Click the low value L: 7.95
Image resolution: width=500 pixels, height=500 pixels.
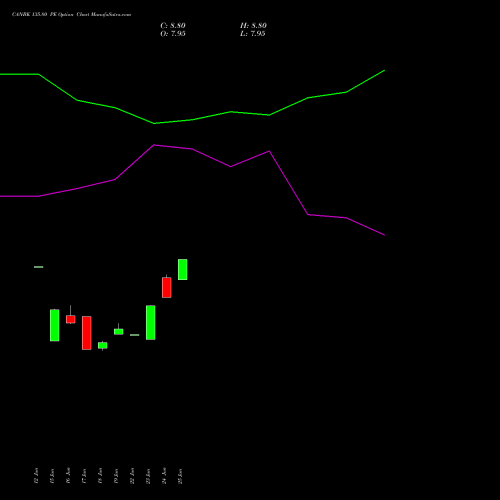(x=253, y=34)
